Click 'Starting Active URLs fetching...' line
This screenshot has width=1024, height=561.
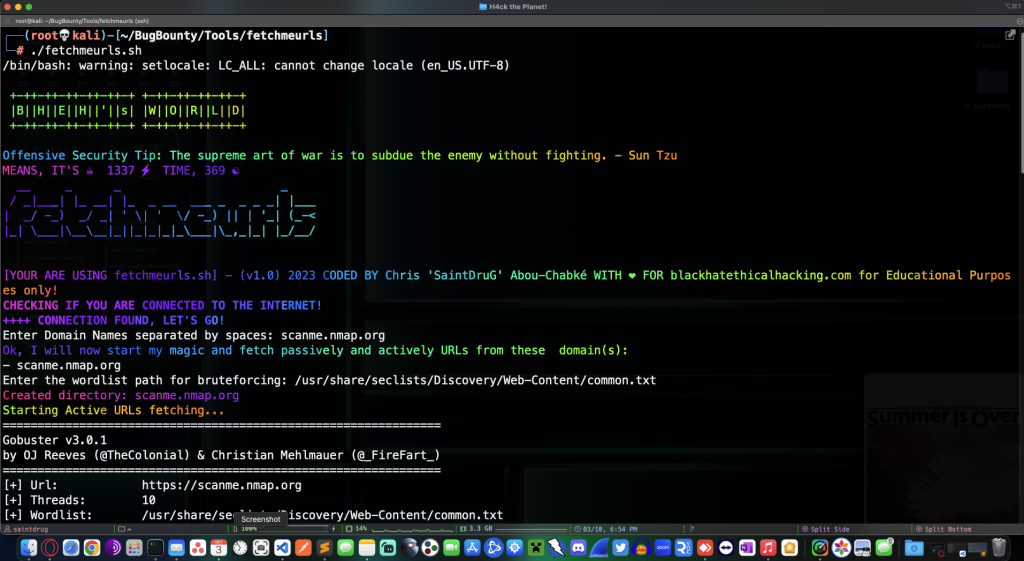(x=114, y=410)
